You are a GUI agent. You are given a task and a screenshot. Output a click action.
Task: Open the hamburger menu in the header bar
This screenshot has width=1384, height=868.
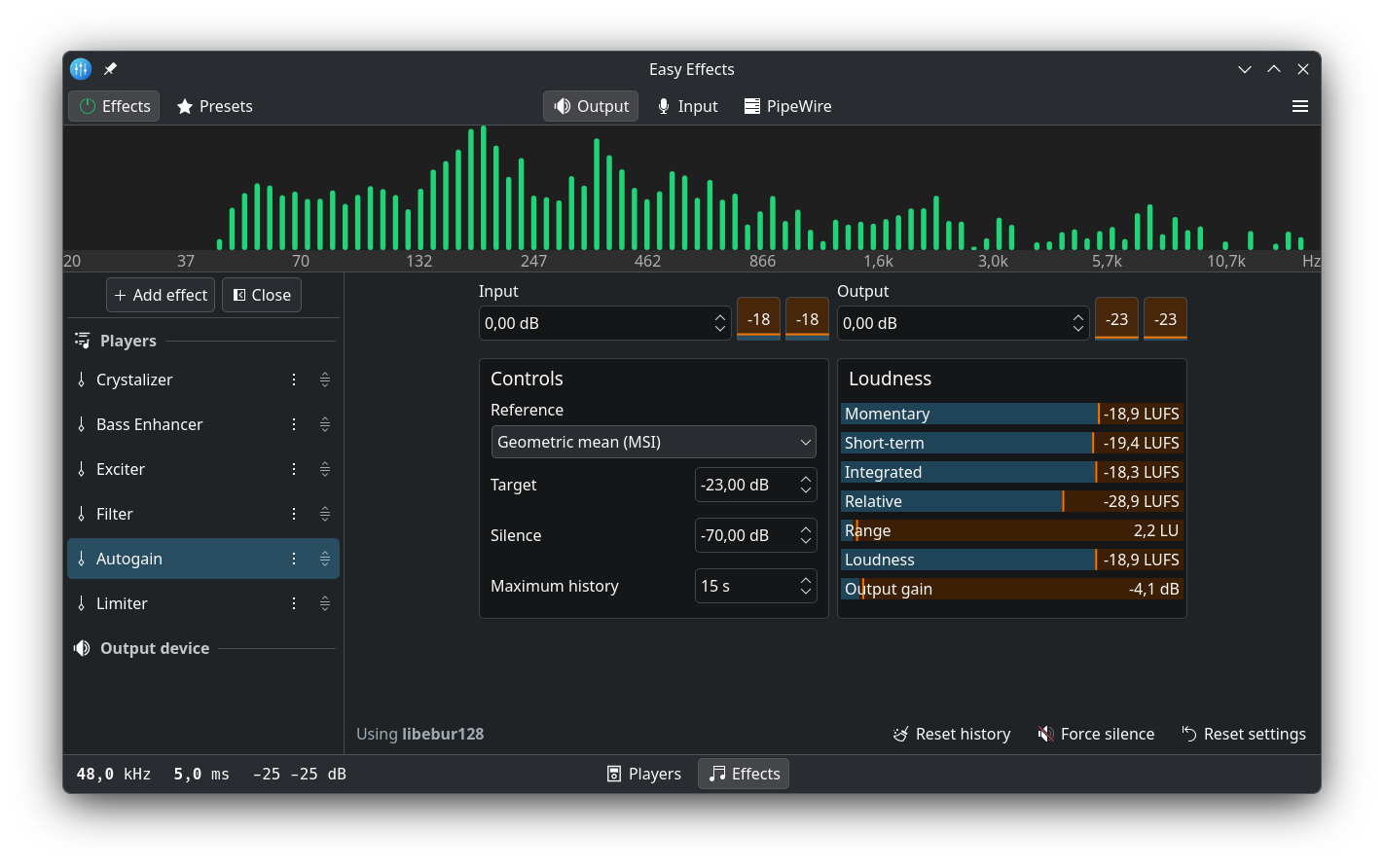(x=1300, y=106)
